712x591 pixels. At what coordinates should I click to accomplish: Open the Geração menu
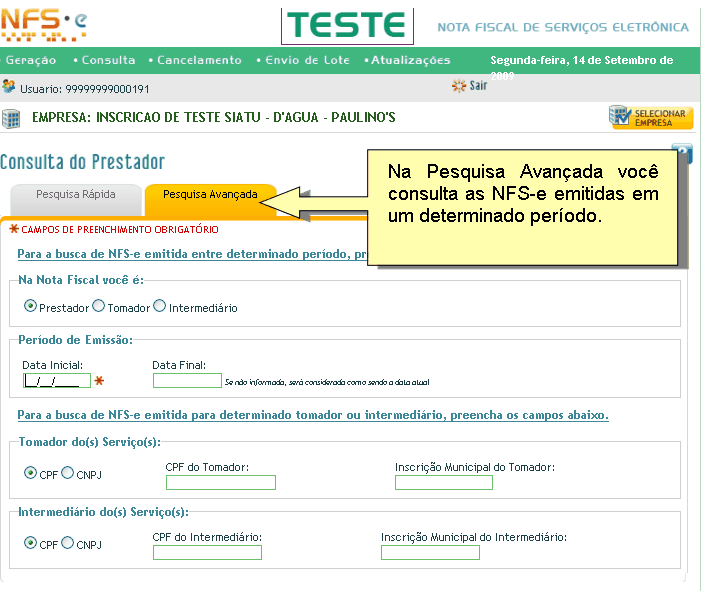pyautogui.click(x=31, y=60)
